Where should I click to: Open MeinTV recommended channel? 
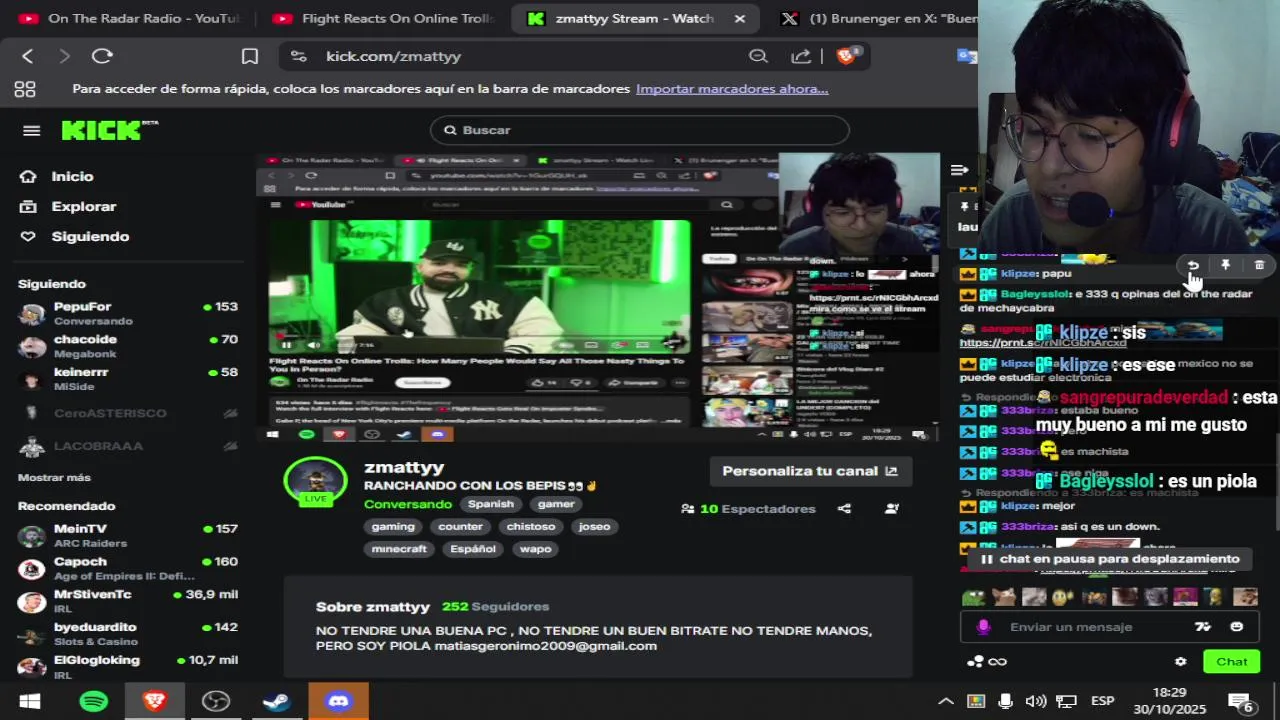point(128,535)
